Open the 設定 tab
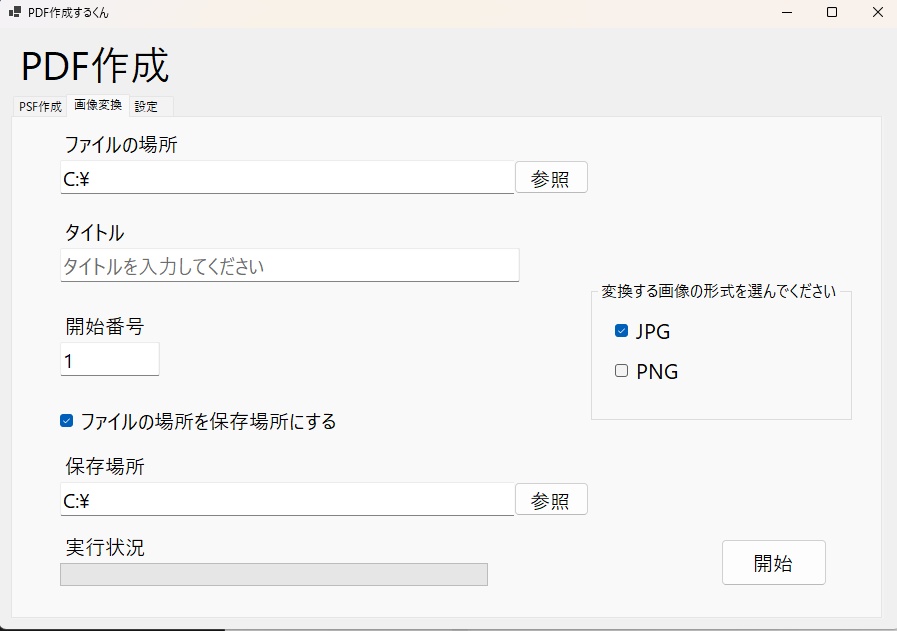This screenshot has width=897, height=631. [x=147, y=106]
